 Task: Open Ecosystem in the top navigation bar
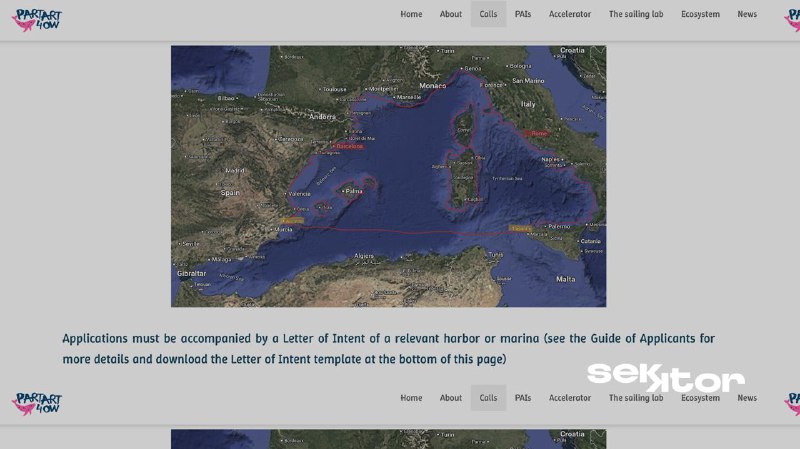click(x=700, y=14)
